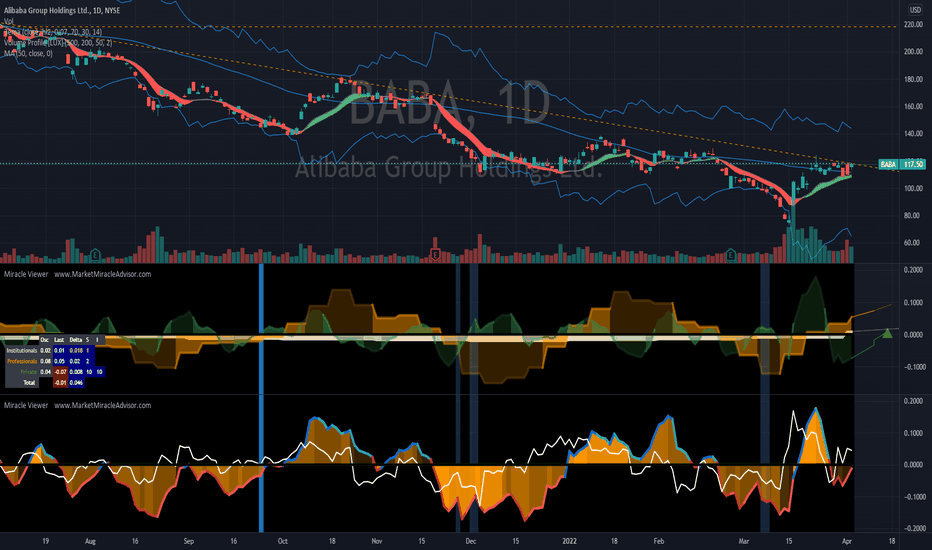Click the MarketMiracleAdvisor.com link in the lower pane
The width and height of the screenshot is (932, 550).
[x=103, y=406]
